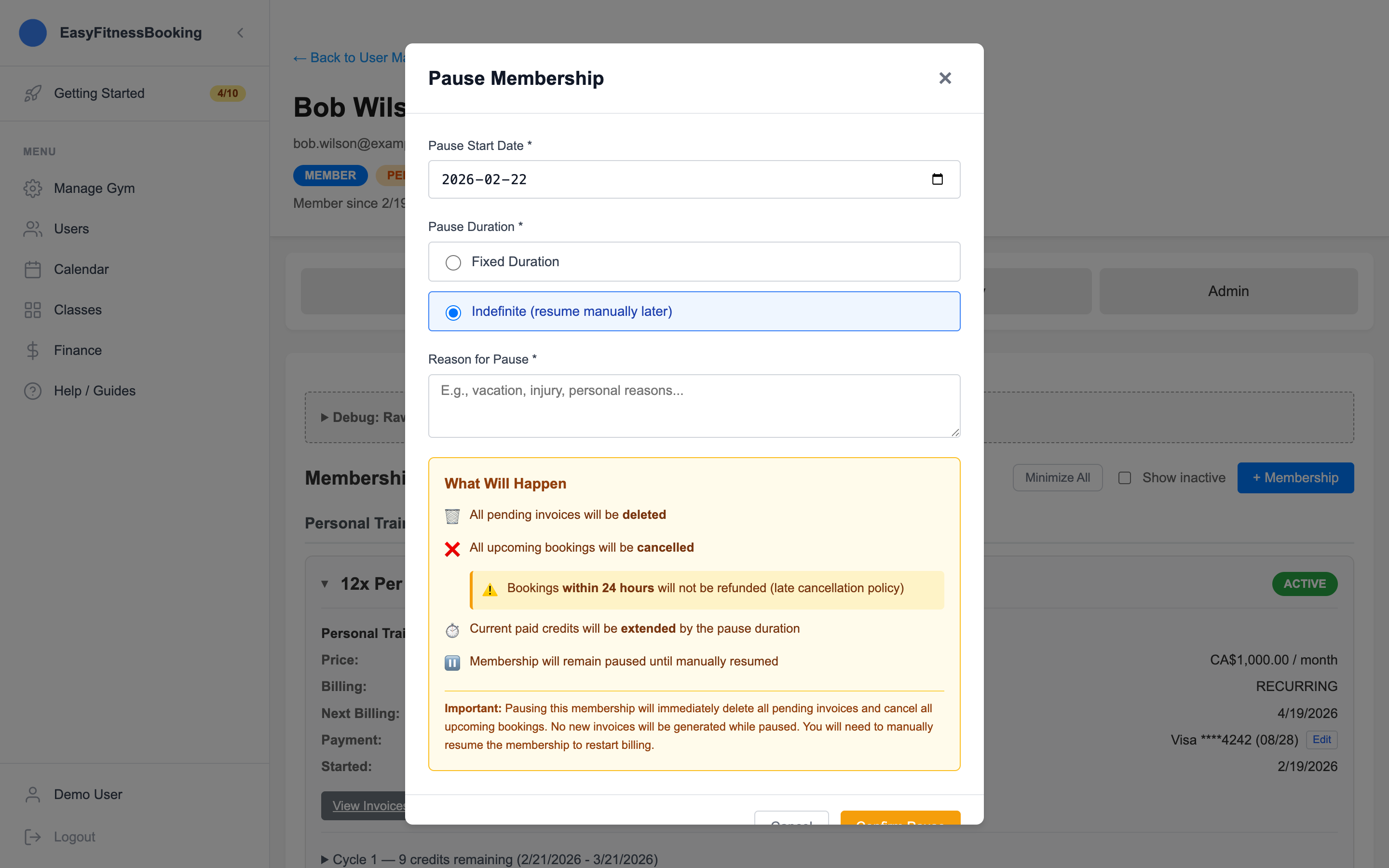Select the Fixed Duration radio option
The image size is (1389, 868).
click(453, 262)
